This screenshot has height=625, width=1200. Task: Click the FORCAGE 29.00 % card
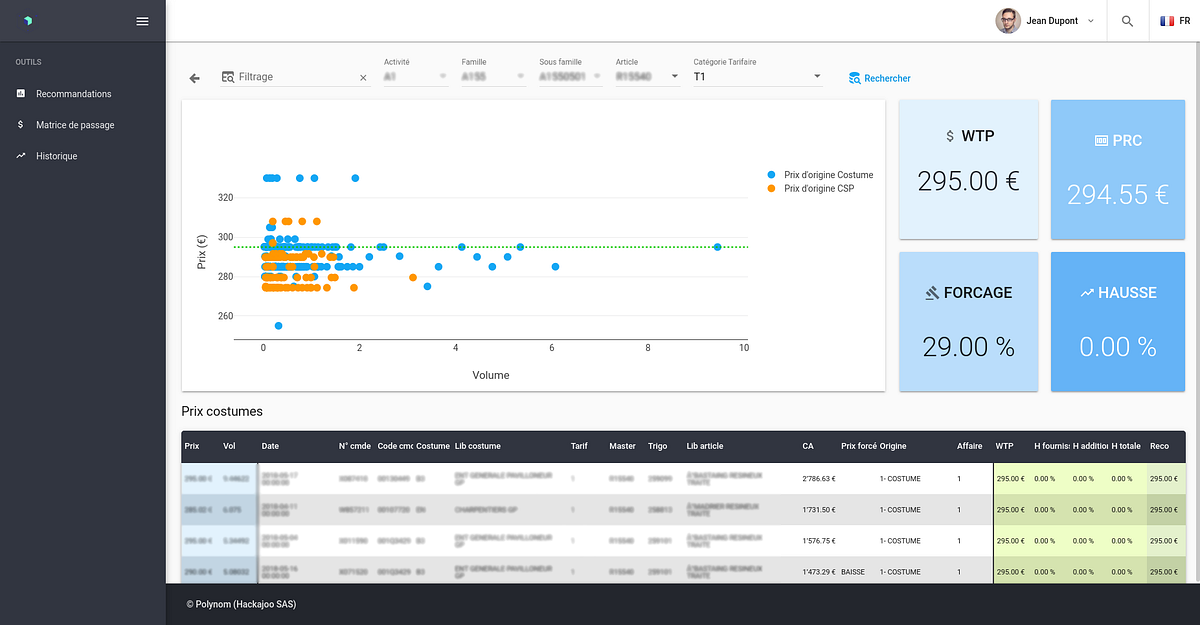(x=967, y=321)
